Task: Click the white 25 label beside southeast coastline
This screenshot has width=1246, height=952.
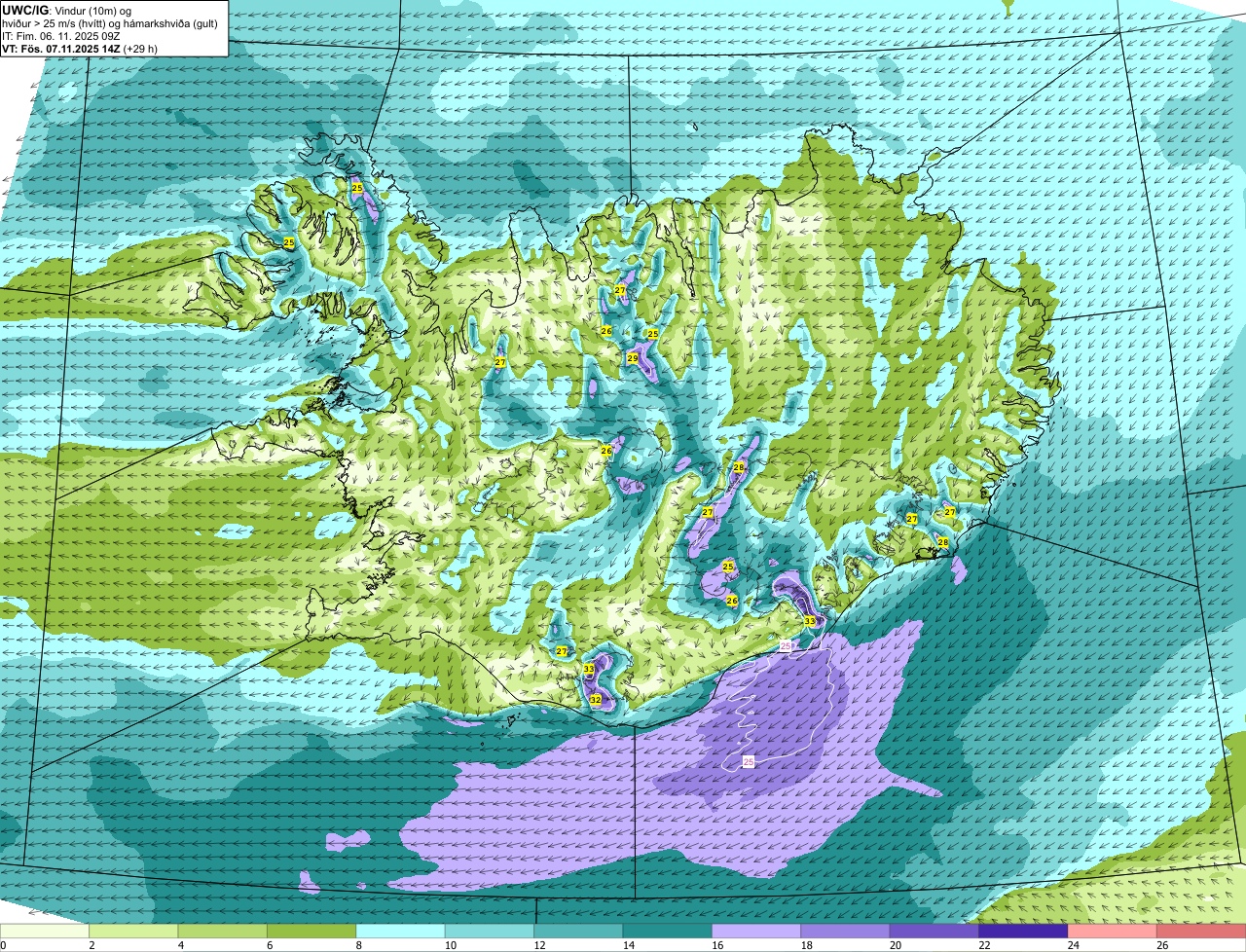Action: click(787, 646)
